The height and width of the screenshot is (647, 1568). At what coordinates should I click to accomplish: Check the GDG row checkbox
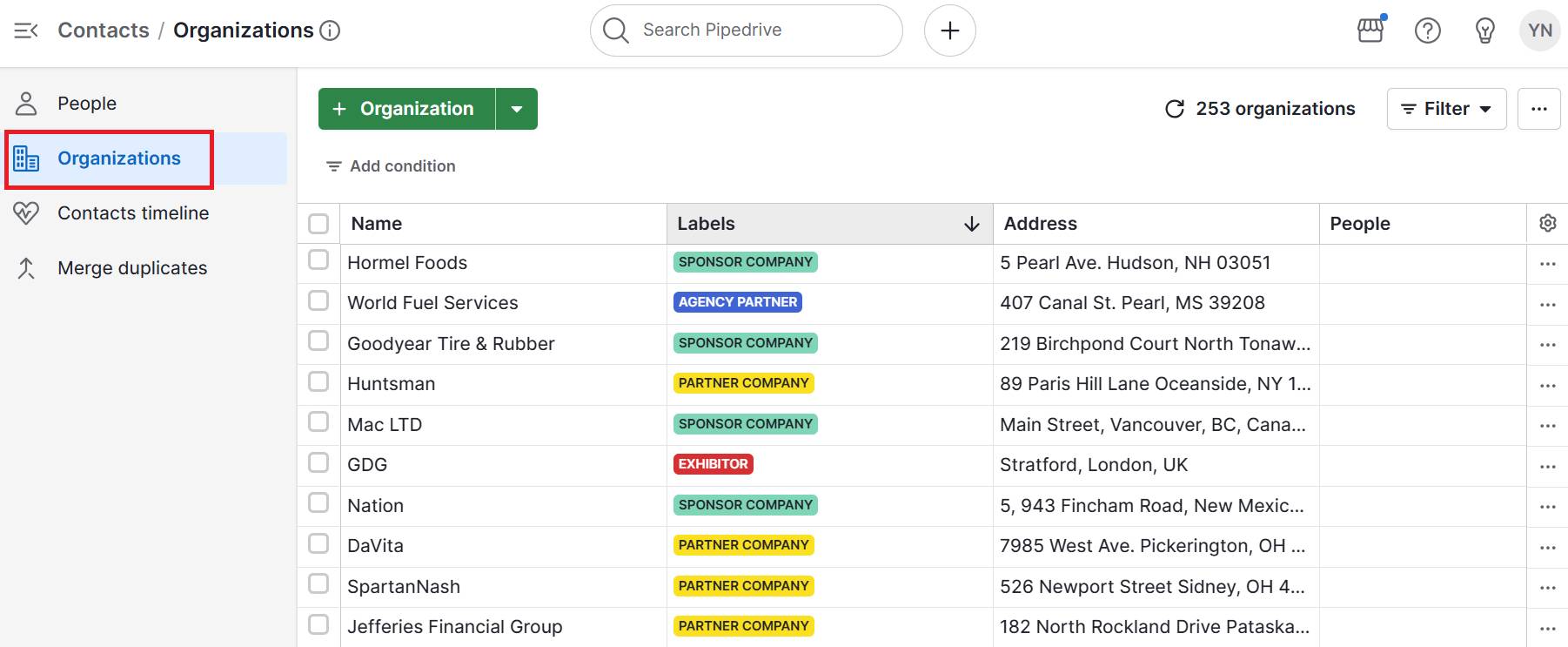click(x=318, y=462)
